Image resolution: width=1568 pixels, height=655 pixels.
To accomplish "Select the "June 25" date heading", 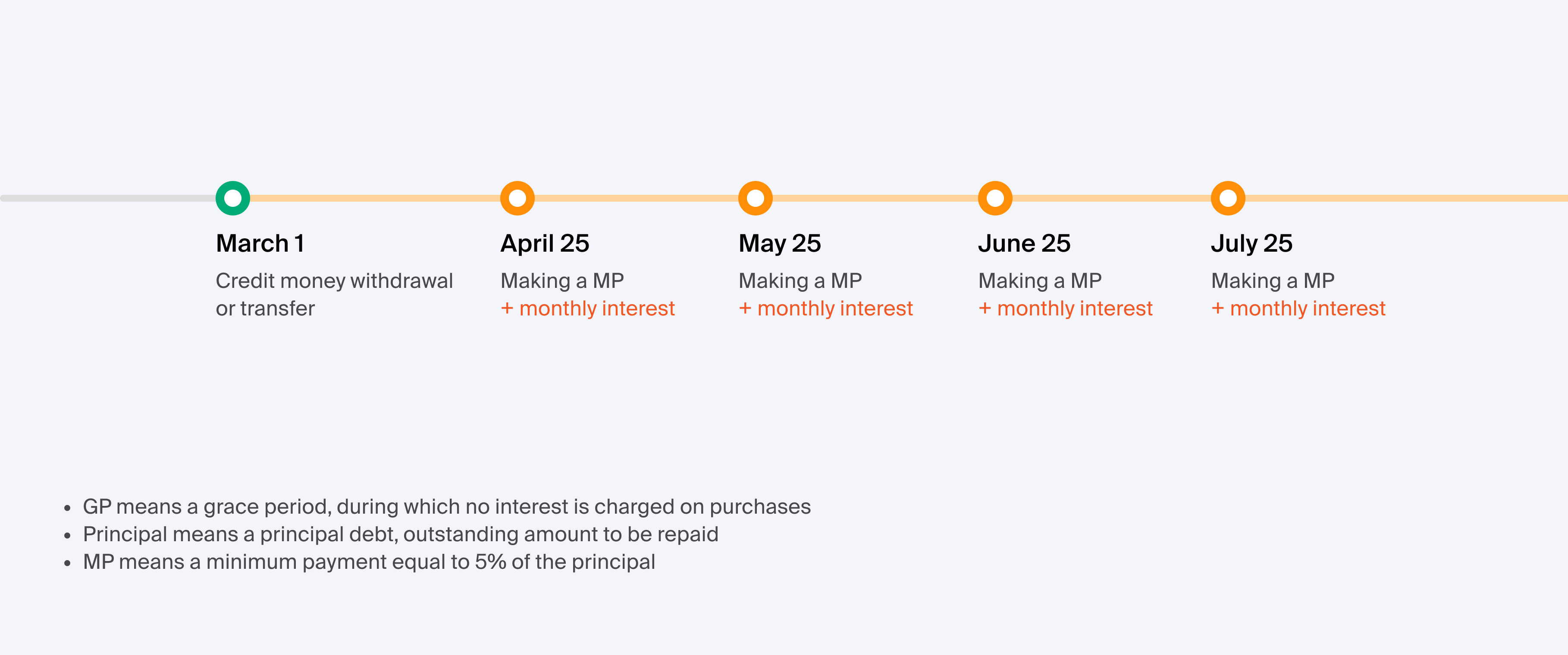I will point(1025,243).
